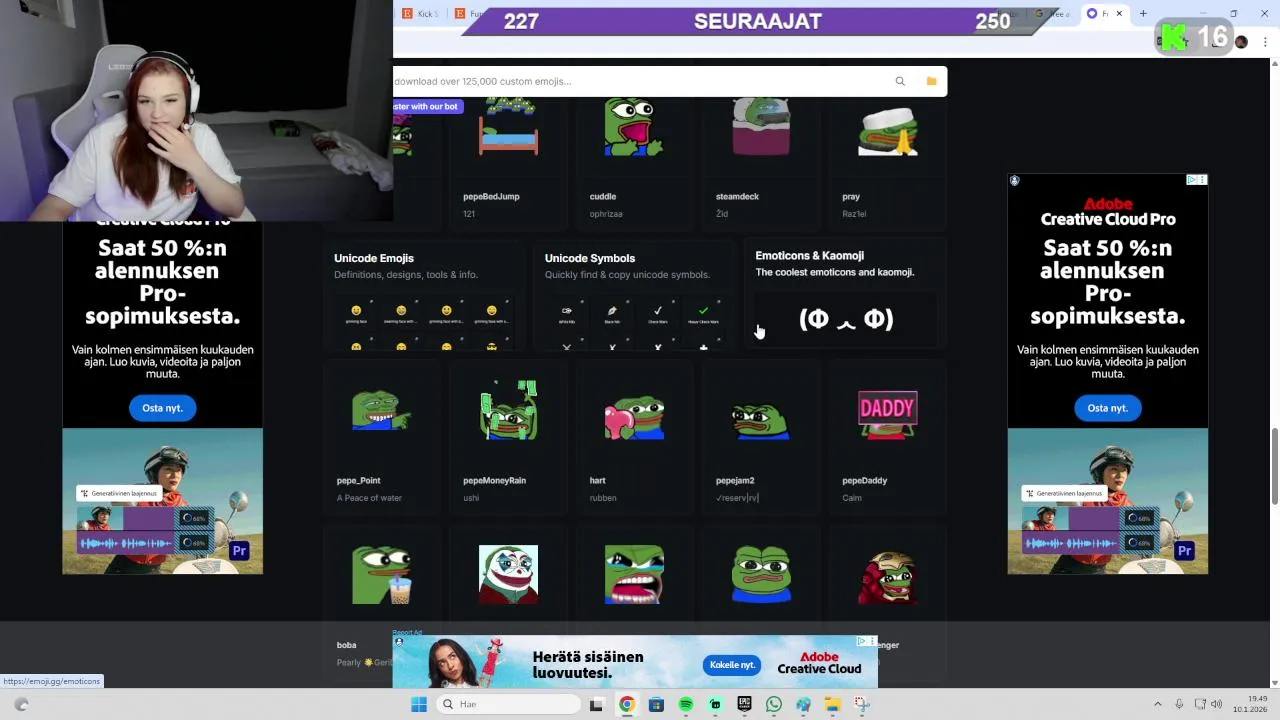Open Task View from the taskbar
Image resolution: width=1280 pixels, height=720 pixels.
[596, 704]
